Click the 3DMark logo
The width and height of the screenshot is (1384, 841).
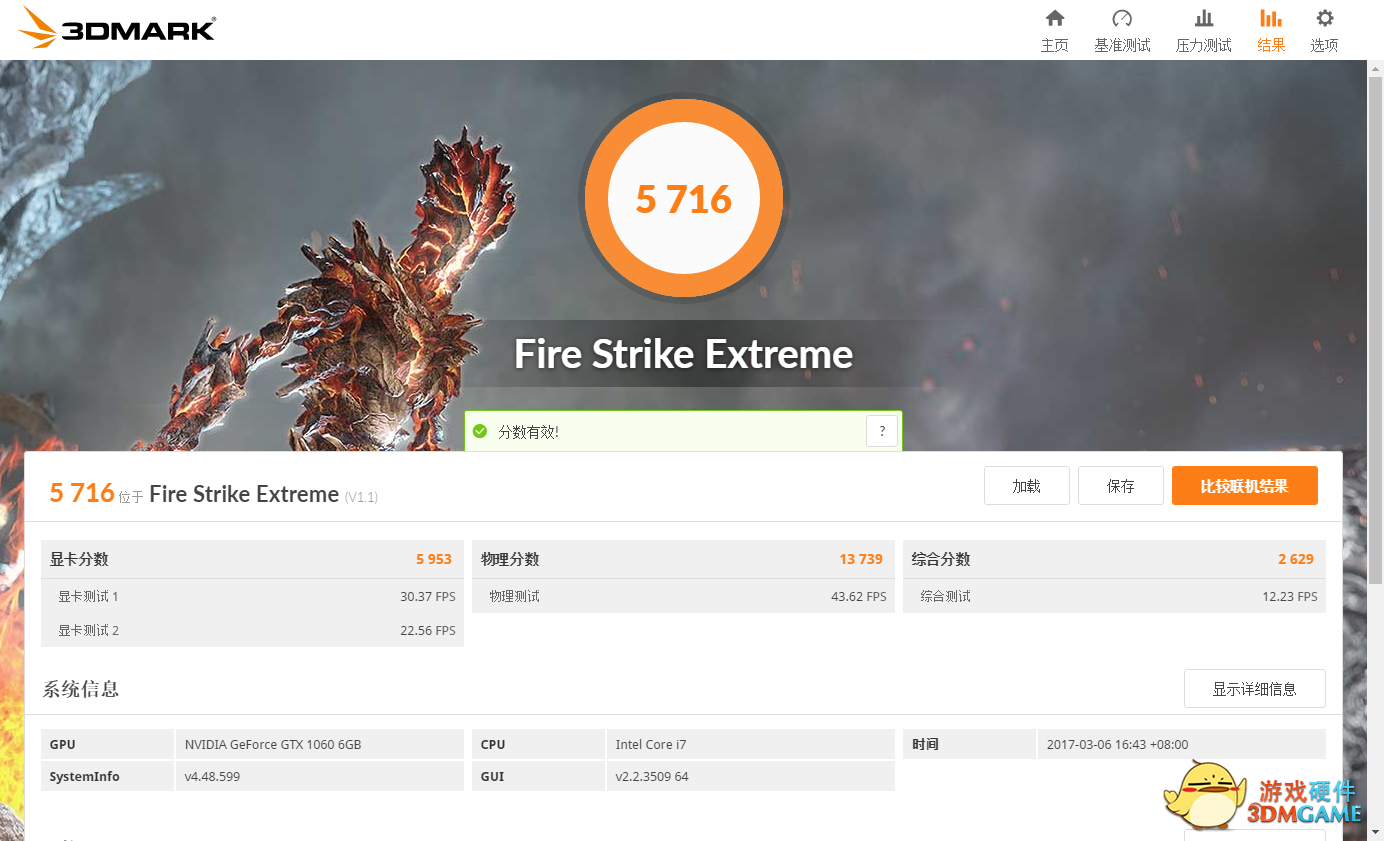(x=117, y=28)
